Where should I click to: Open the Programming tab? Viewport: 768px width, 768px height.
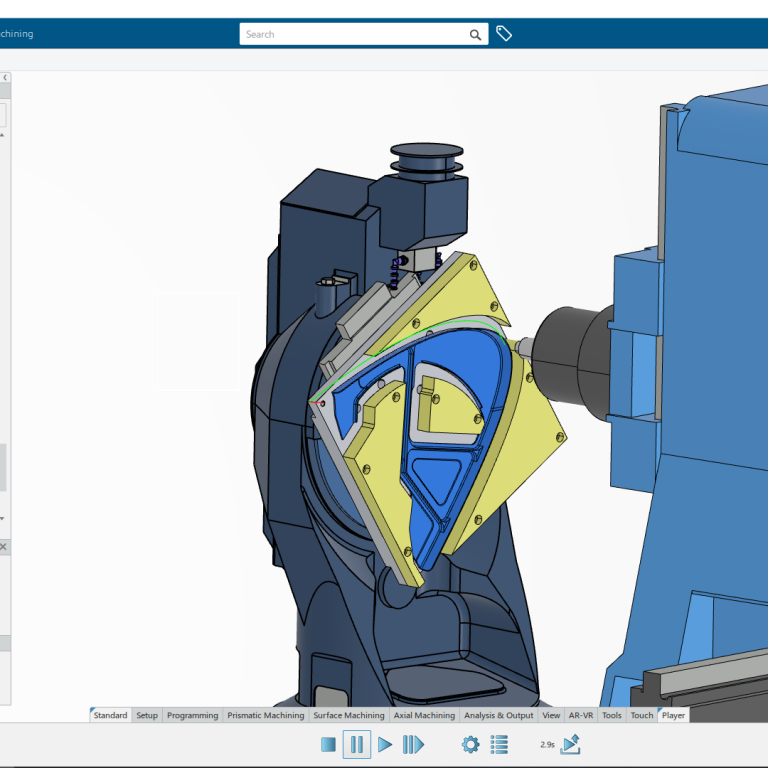192,715
